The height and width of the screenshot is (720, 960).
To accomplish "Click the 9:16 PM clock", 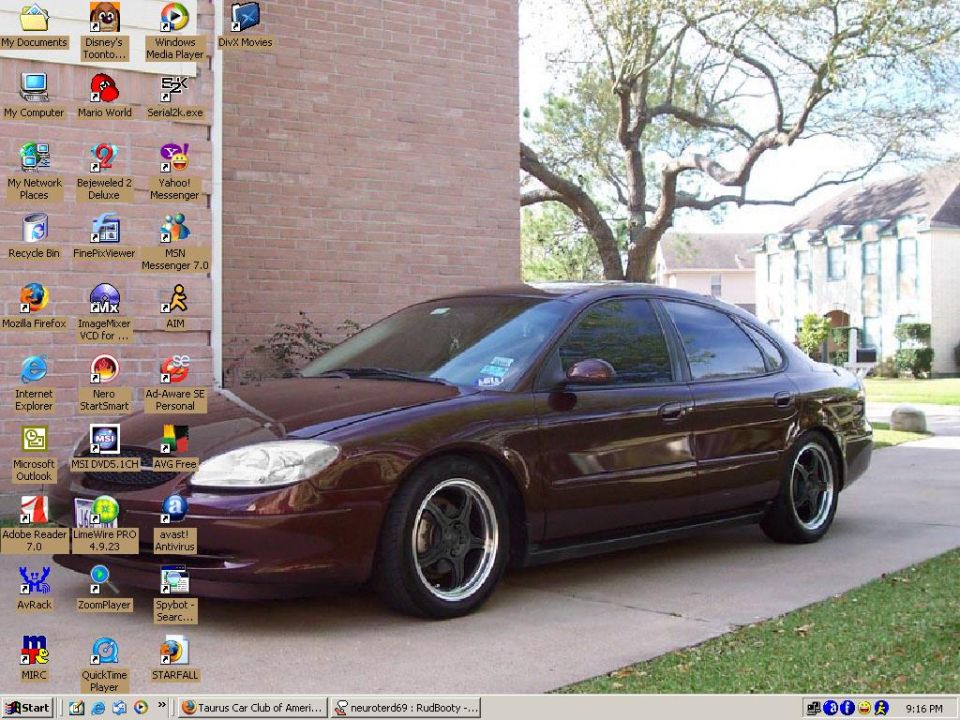I will pos(924,708).
